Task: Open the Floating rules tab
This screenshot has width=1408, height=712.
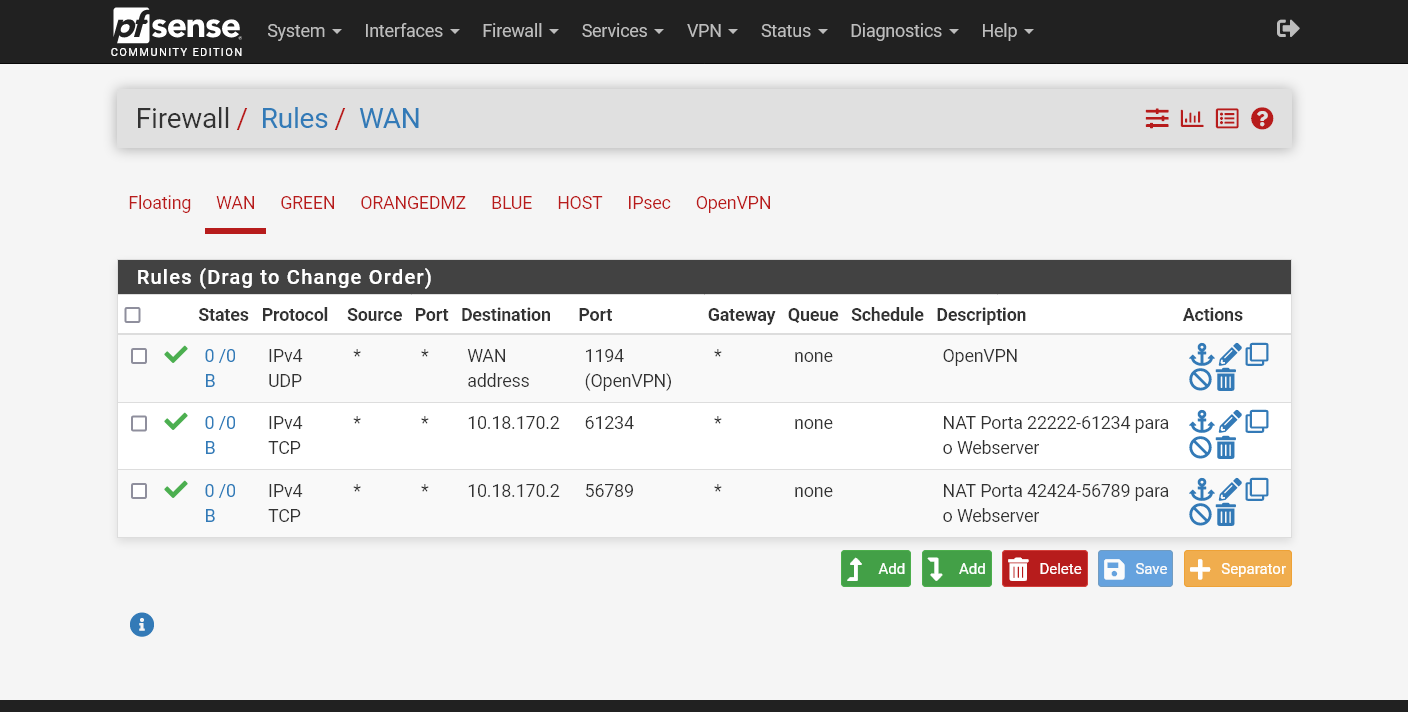Action: pyautogui.click(x=159, y=203)
